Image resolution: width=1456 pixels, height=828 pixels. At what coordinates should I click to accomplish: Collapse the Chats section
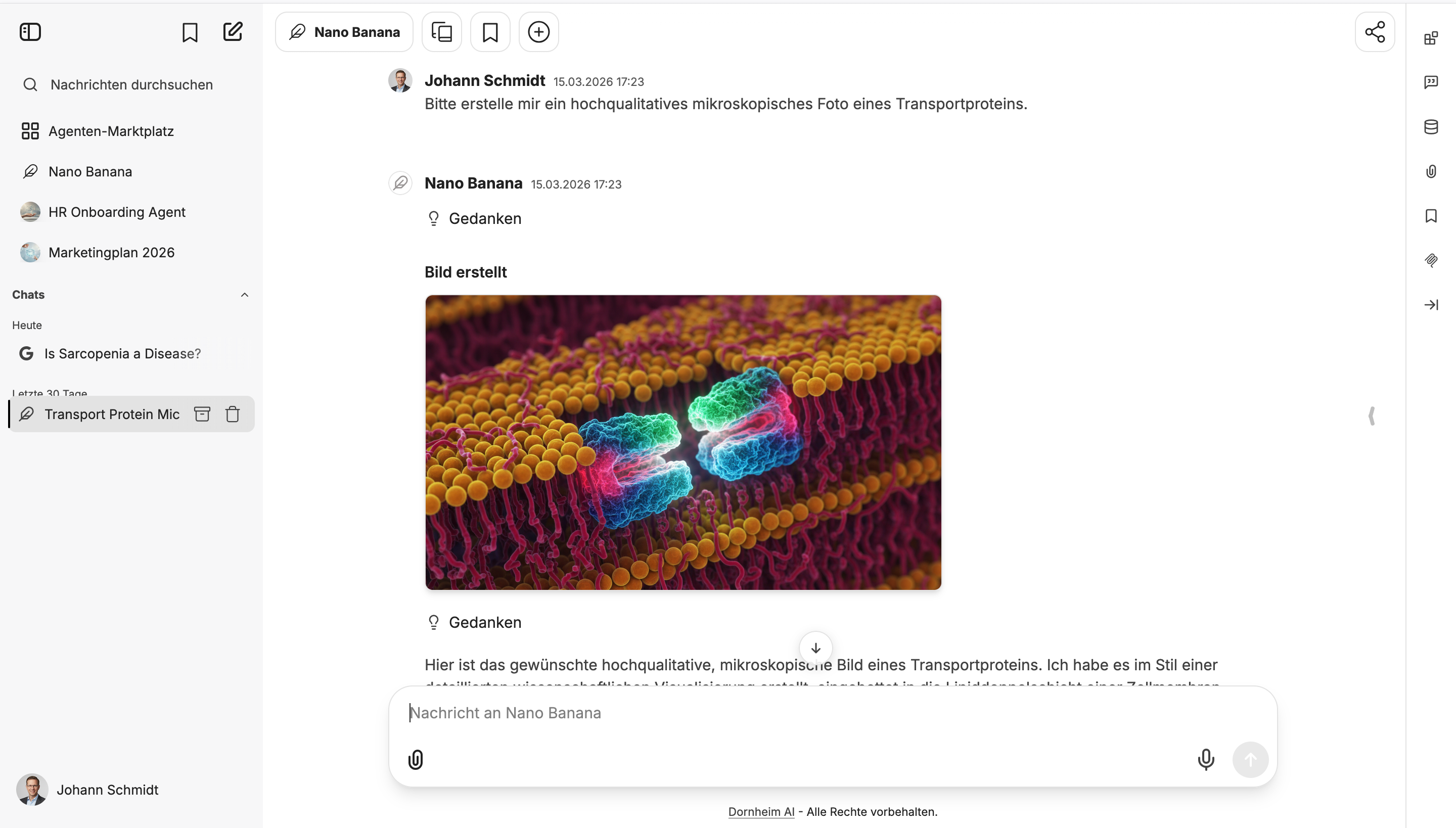coord(245,295)
